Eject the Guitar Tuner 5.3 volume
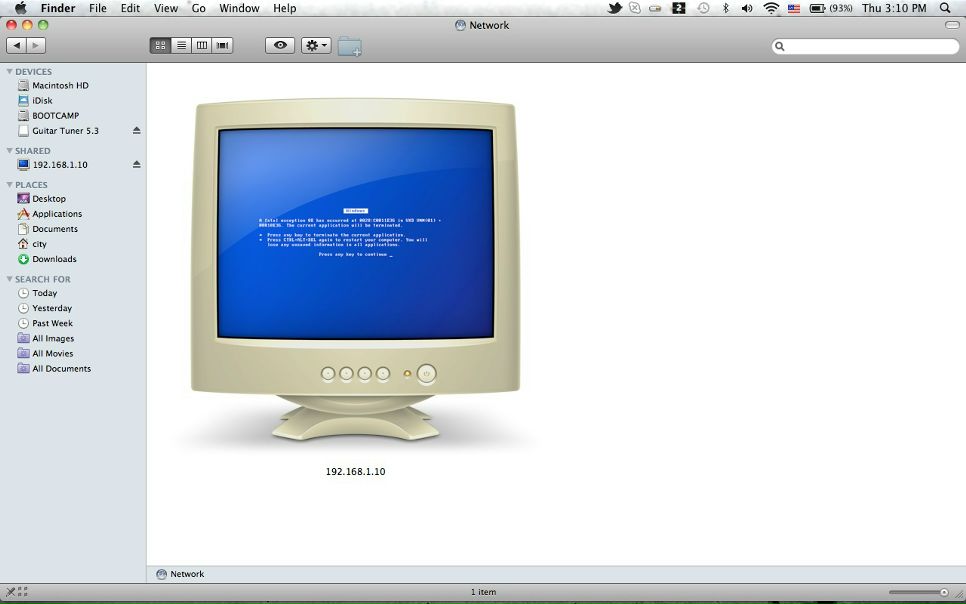The height and width of the screenshot is (604, 966). coord(137,131)
